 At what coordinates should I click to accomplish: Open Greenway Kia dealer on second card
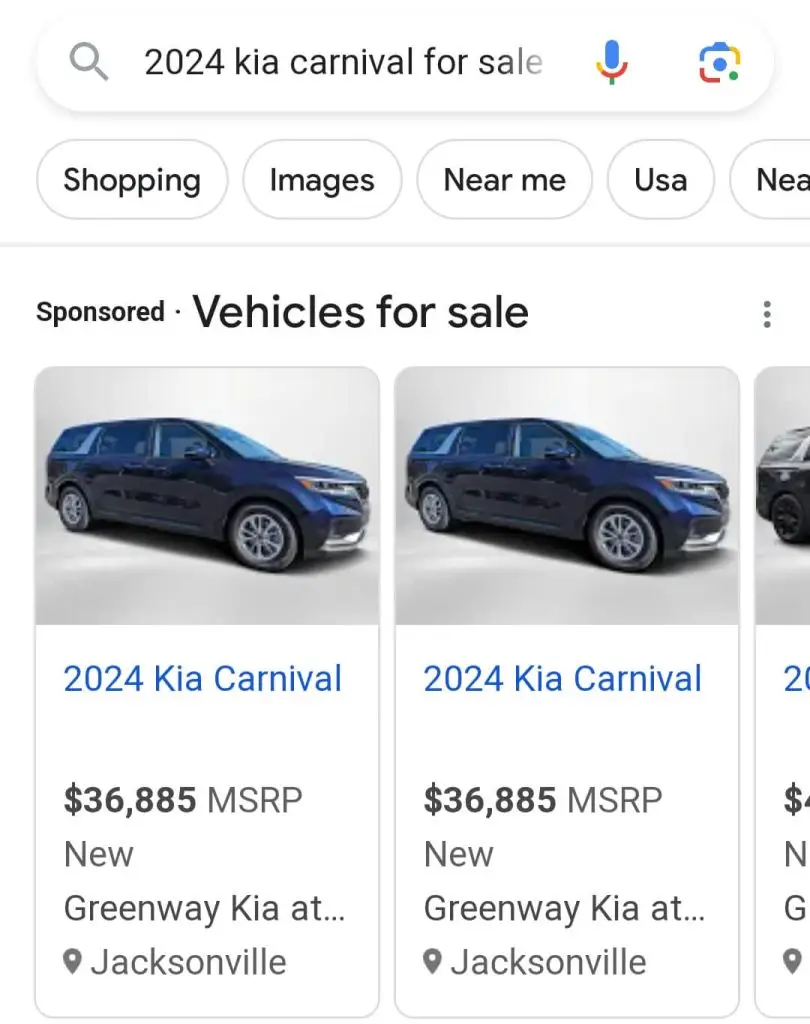click(564, 908)
